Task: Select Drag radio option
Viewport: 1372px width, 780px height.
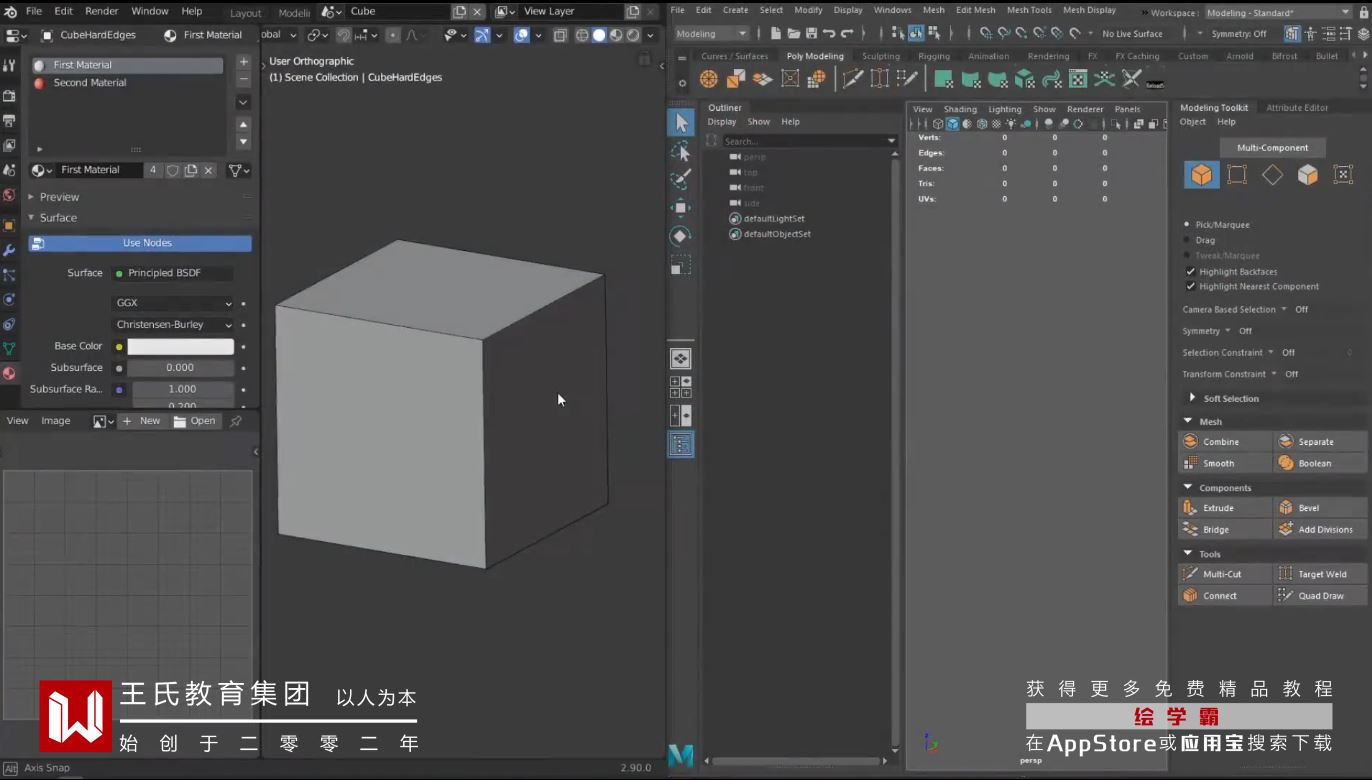Action: [x=1187, y=240]
